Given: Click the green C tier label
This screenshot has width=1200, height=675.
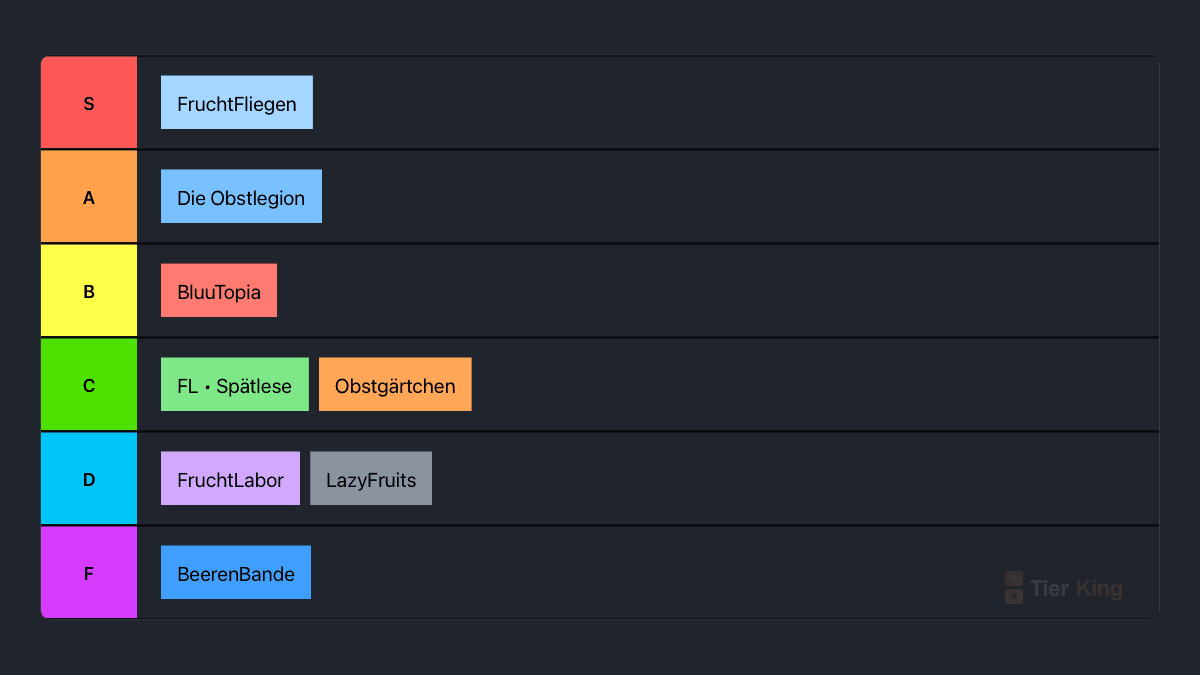Looking at the screenshot, I should click(89, 385).
